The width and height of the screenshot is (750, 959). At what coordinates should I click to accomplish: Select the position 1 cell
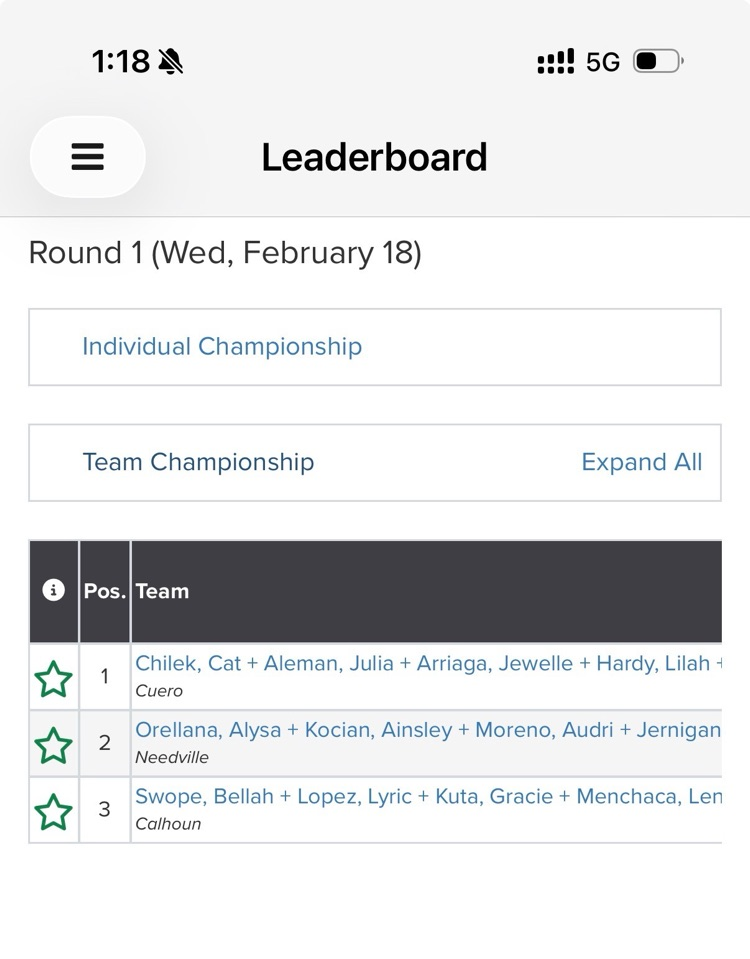[104, 677]
